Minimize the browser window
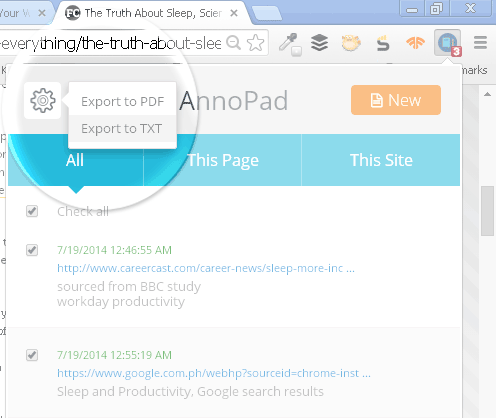Viewport: 496px width, 418px height. (412, 8)
